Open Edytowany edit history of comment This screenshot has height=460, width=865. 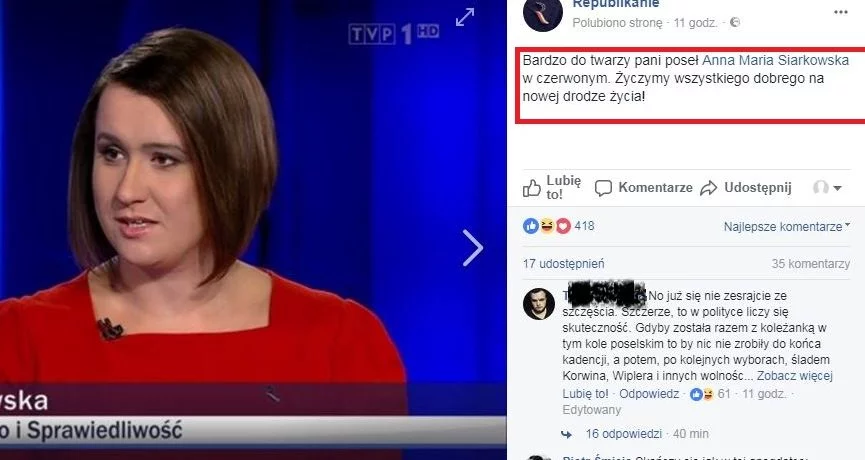pyautogui.click(x=591, y=410)
